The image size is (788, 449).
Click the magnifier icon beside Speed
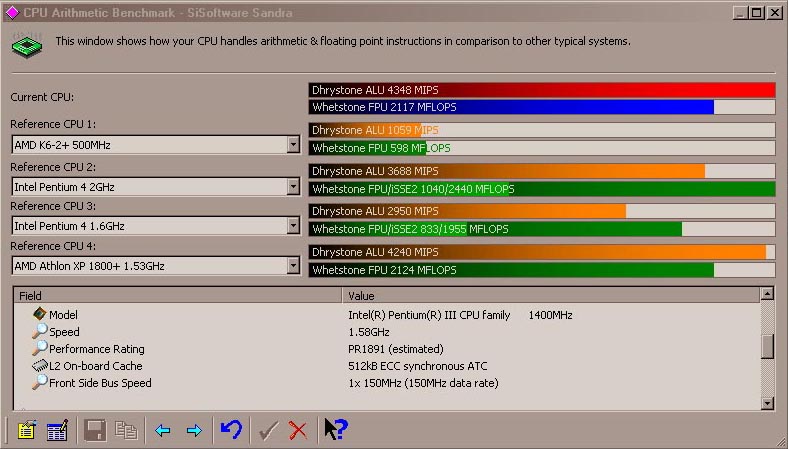pos(40,331)
